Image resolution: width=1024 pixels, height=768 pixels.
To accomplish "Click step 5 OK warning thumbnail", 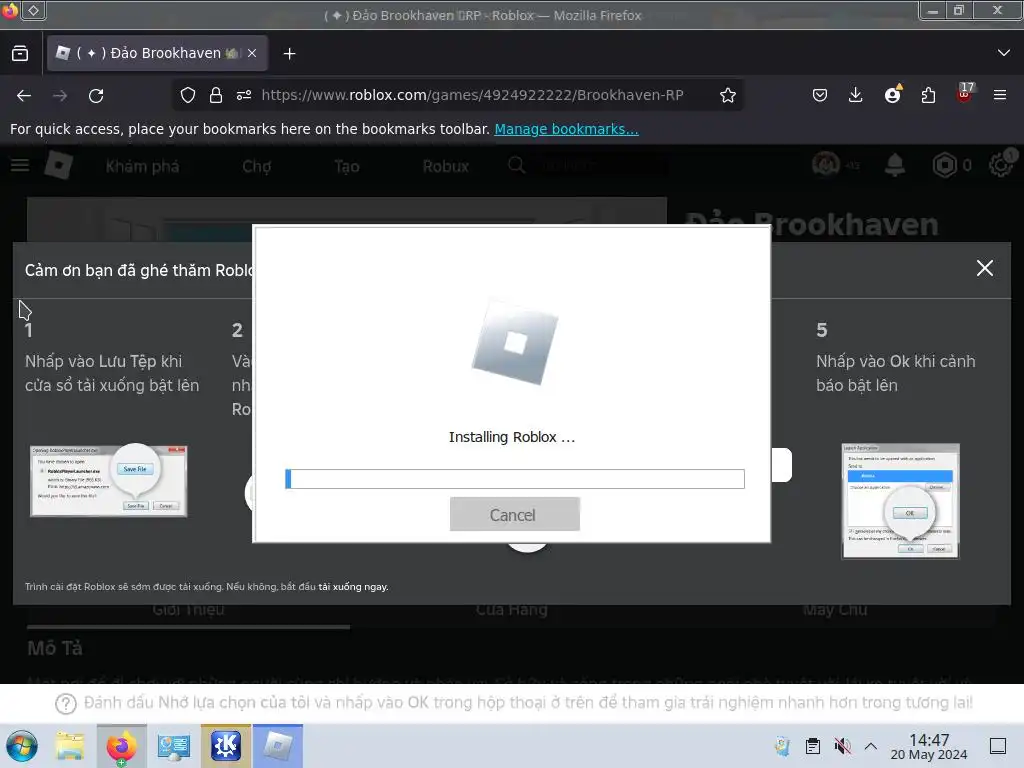I will point(901,502).
